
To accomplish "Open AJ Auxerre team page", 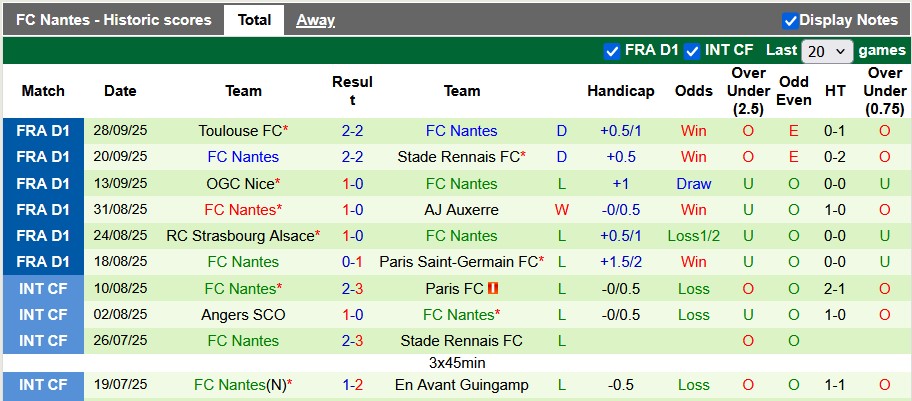I will tap(461, 210).
